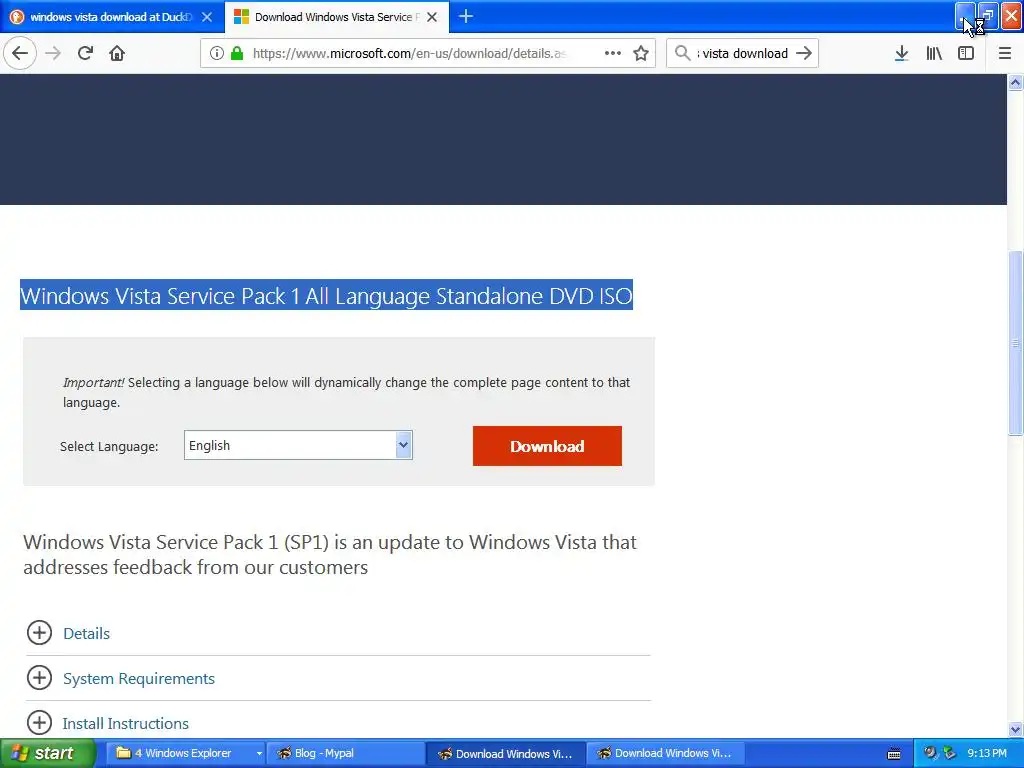Click the Important language notice text

point(346,392)
